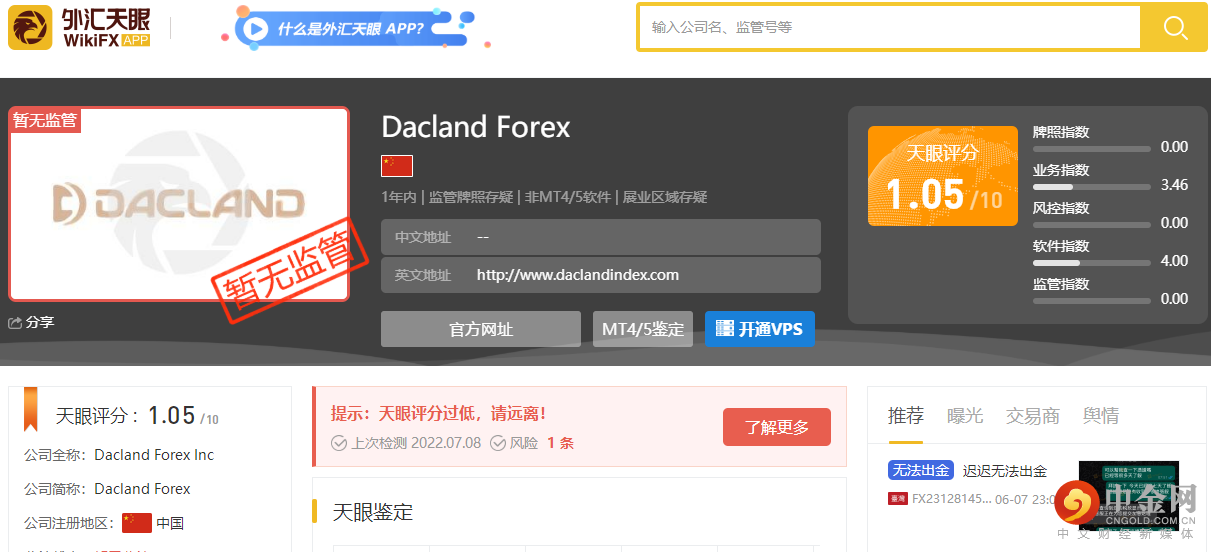Click the MT4/5鉴定 button
This screenshot has width=1211, height=552.
pos(643,329)
